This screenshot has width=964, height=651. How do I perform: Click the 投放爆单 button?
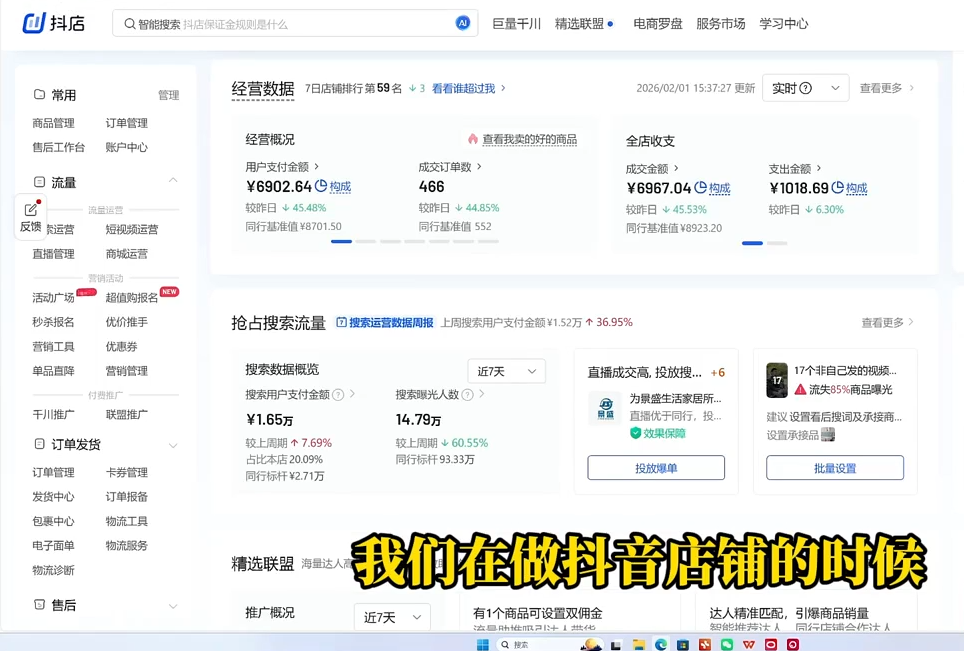tap(655, 467)
